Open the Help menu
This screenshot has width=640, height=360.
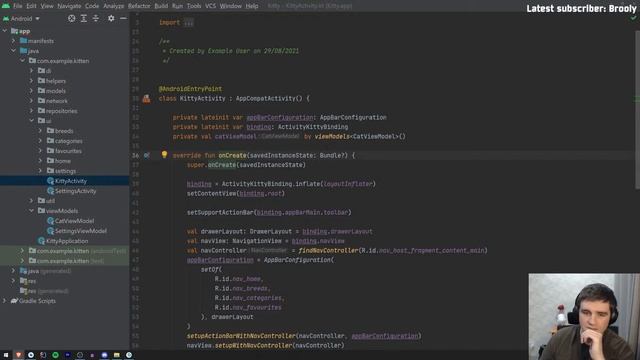252,6
